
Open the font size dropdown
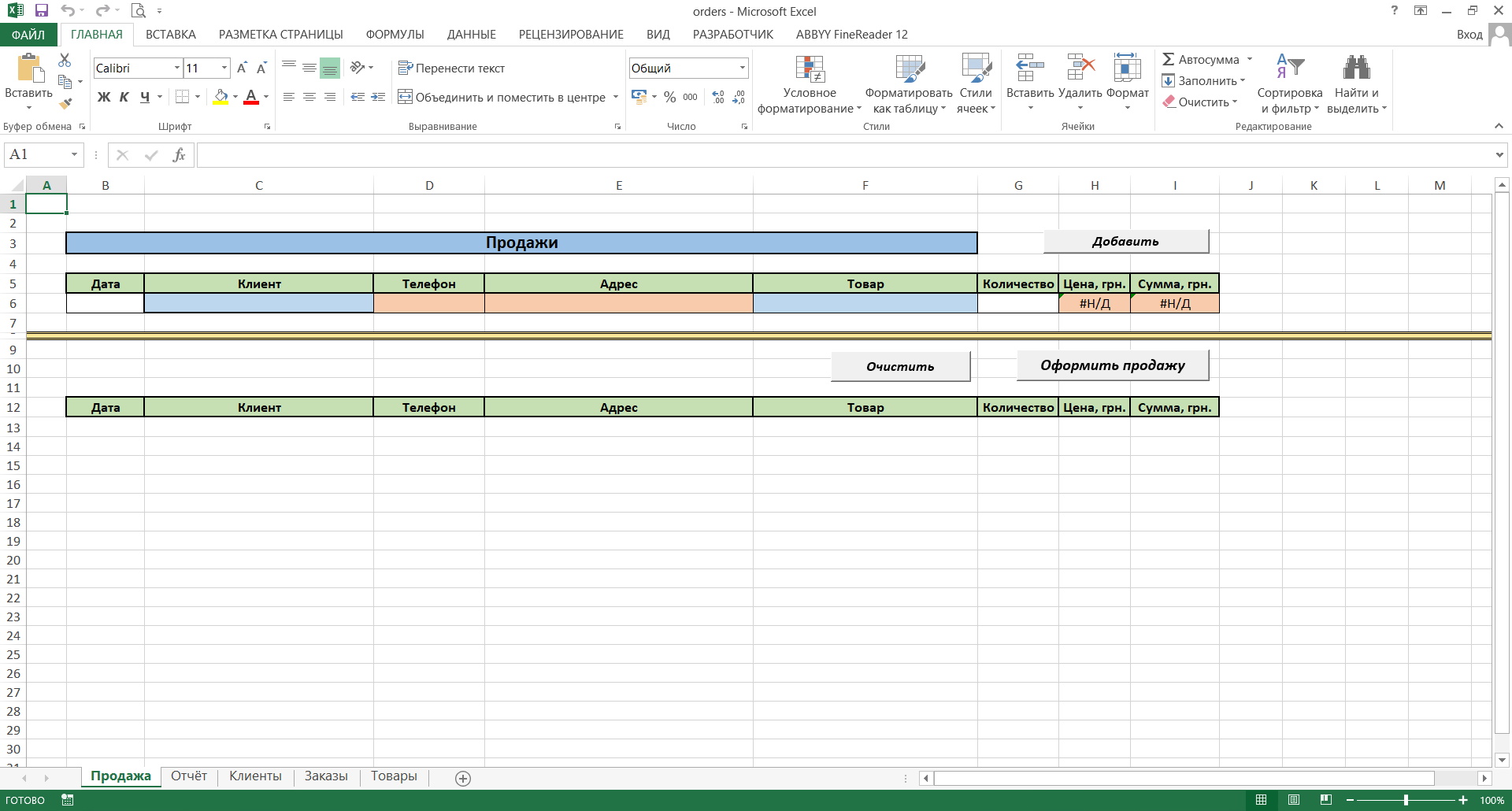pos(224,68)
